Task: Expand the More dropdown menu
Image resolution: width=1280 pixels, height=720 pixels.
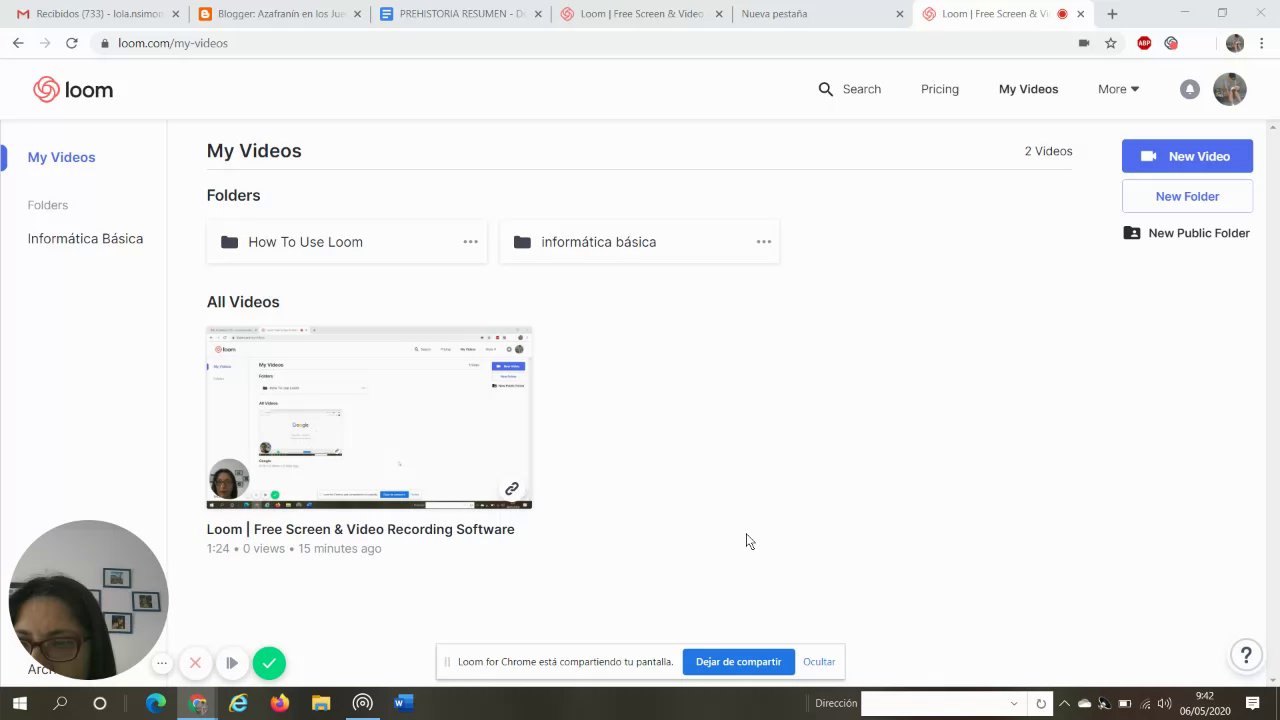Action: pyautogui.click(x=1118, y=89)
